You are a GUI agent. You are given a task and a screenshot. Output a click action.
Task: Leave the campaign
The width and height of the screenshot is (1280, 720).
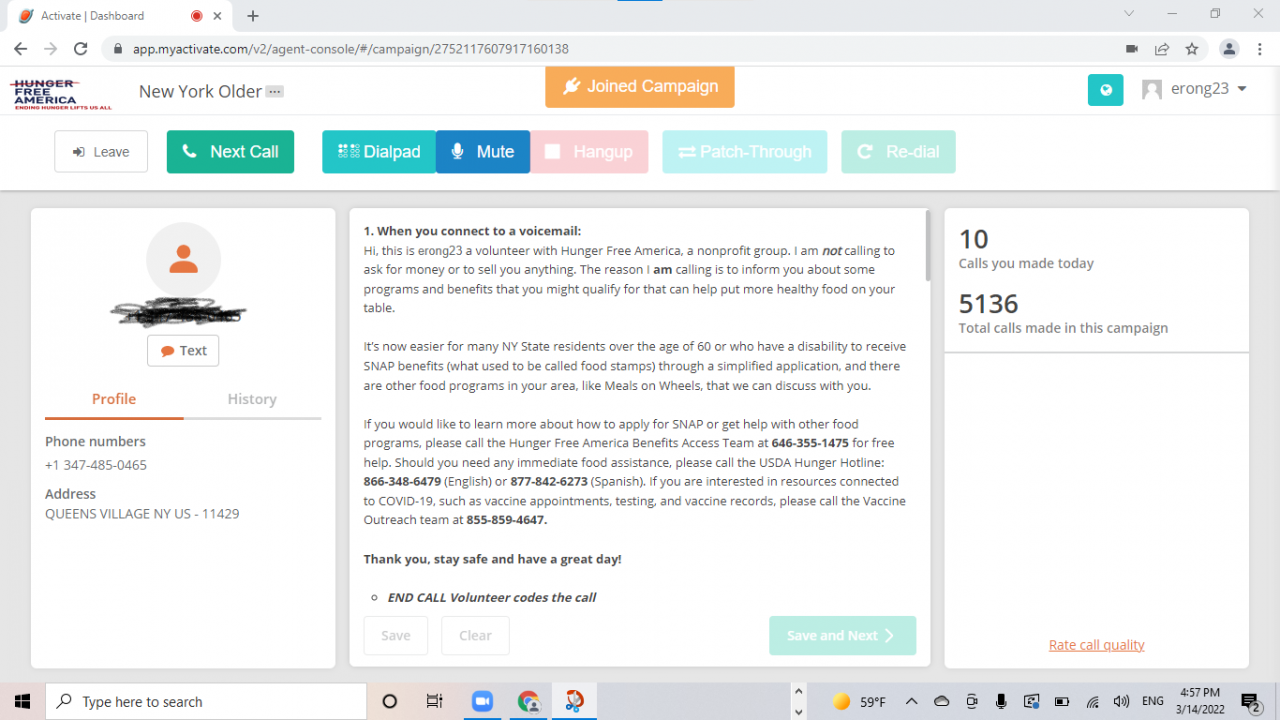101,152
